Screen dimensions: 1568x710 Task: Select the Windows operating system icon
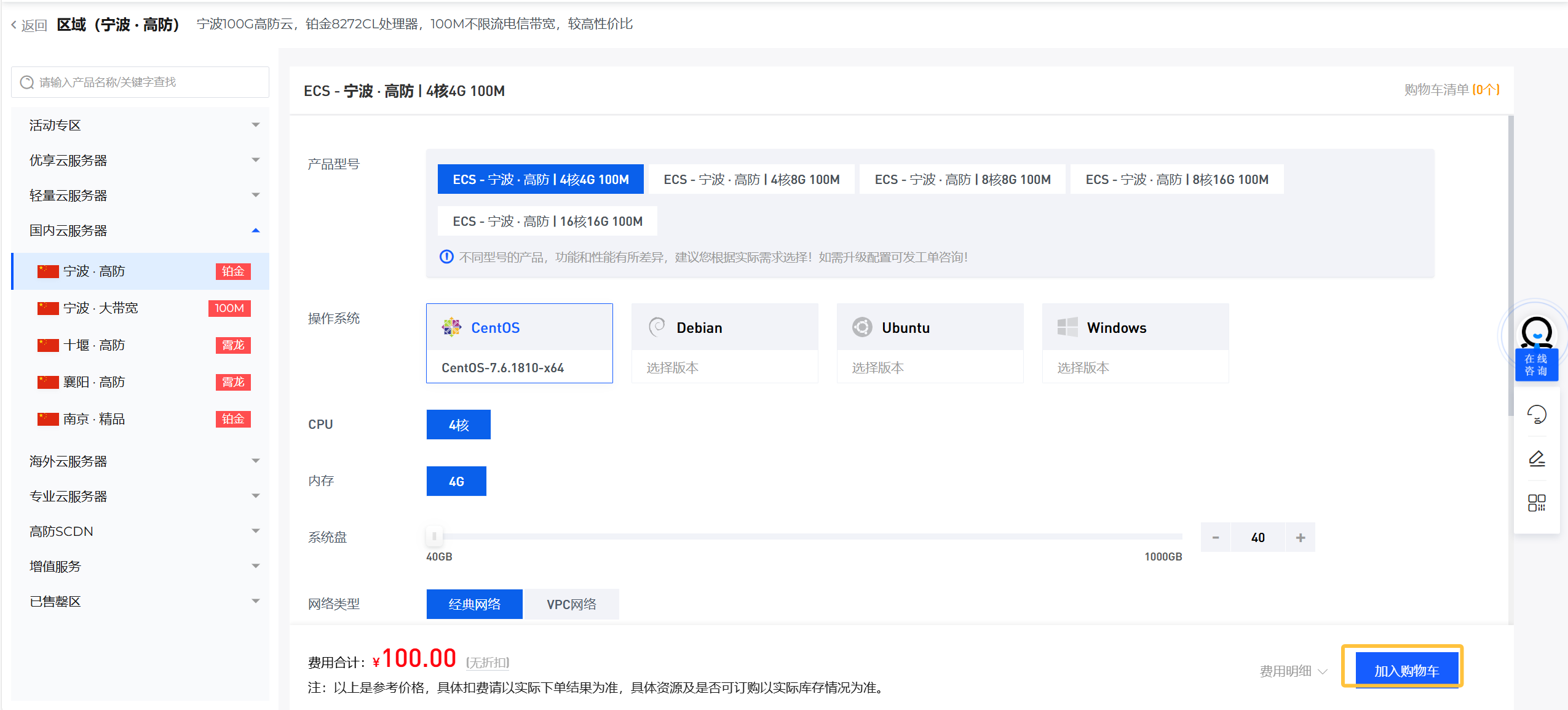(1067, 327)
